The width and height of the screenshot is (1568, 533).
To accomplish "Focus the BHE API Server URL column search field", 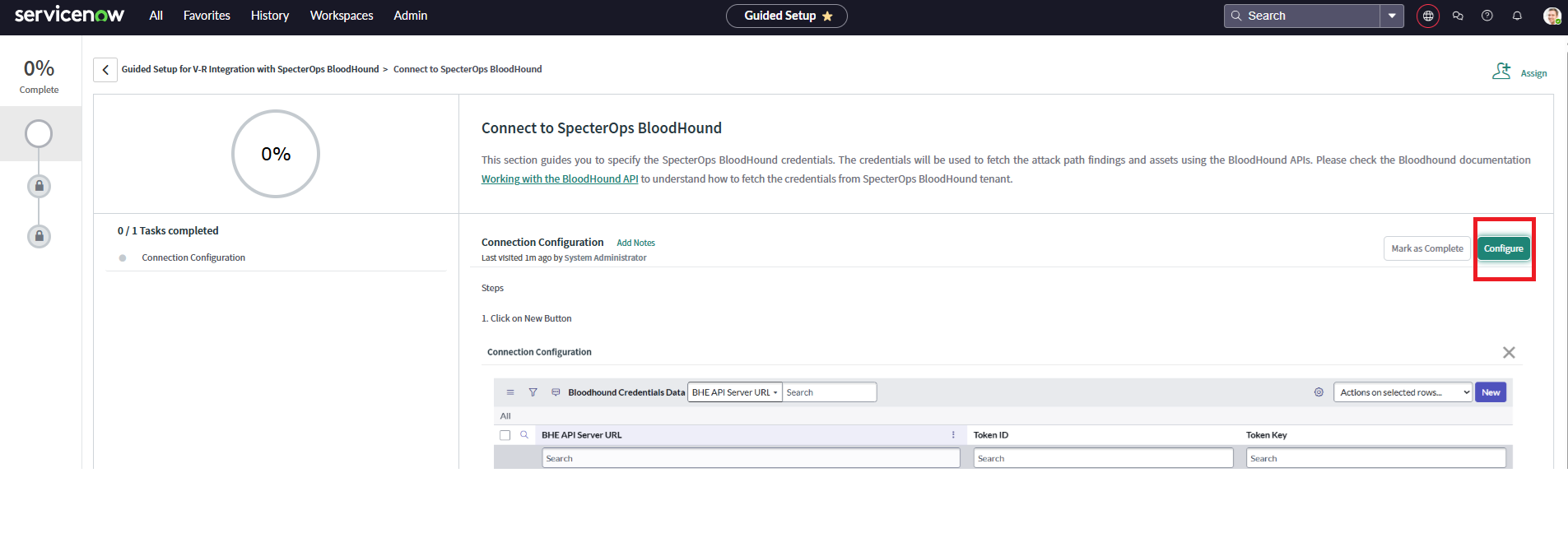I will point(751,458).
